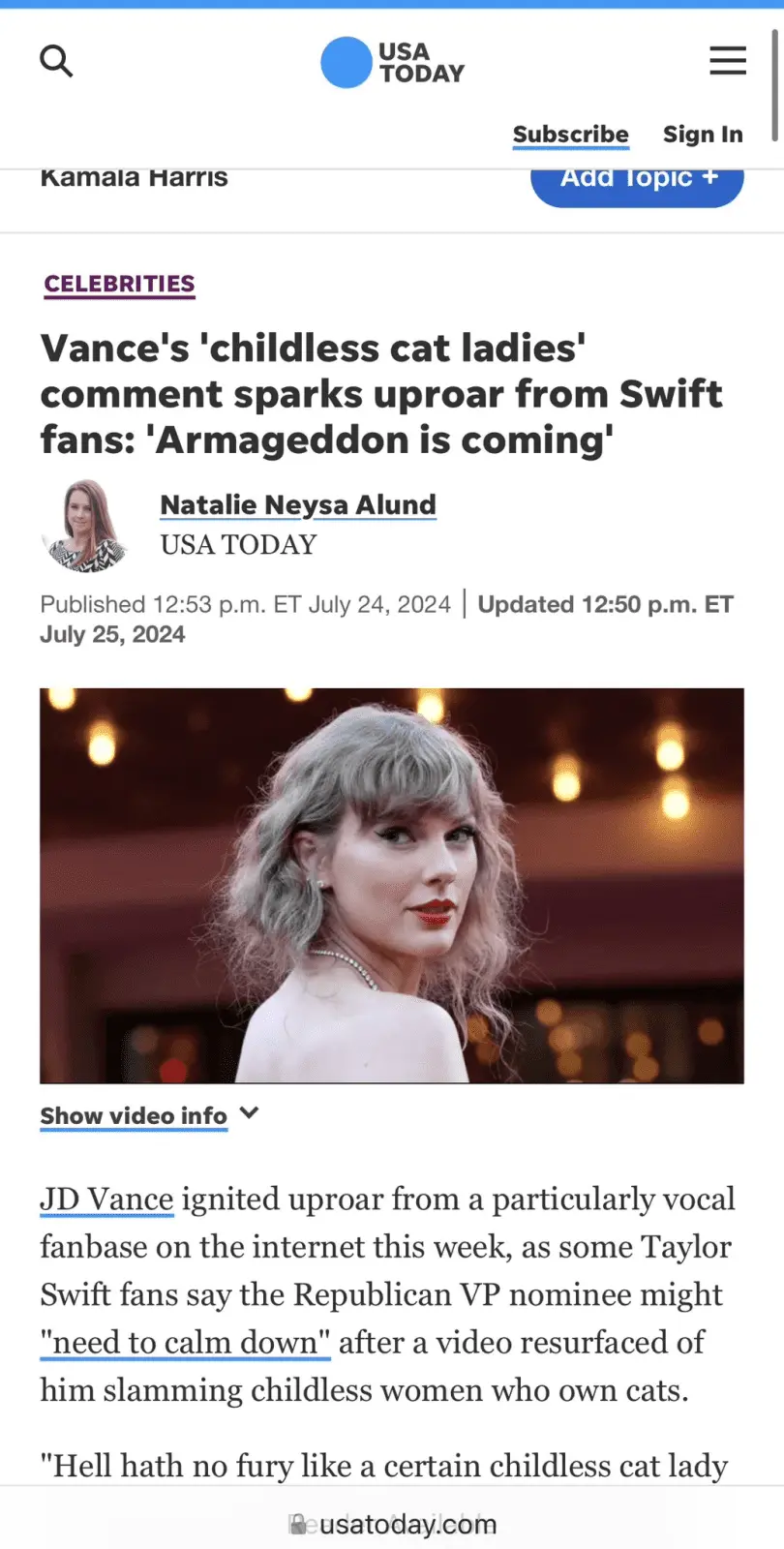Click Sign In
The height and width of the screenshot is (1549, 784).
(x=703, y=135)
